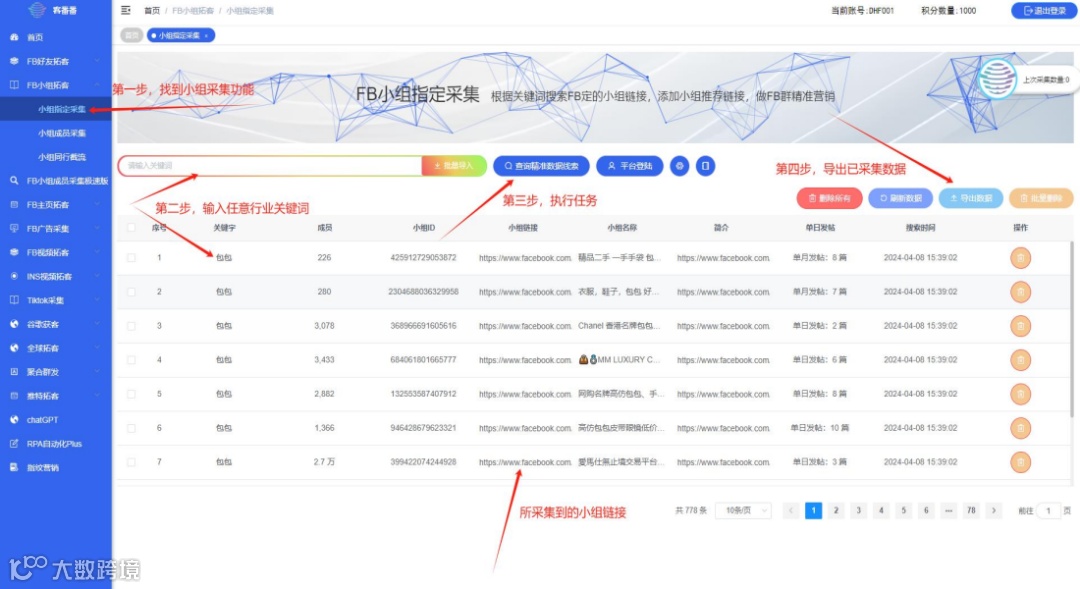Screen dimensions: 1080x589
Task: Click the 退出登录 logout button
Action: click(x=1043, y=10)
